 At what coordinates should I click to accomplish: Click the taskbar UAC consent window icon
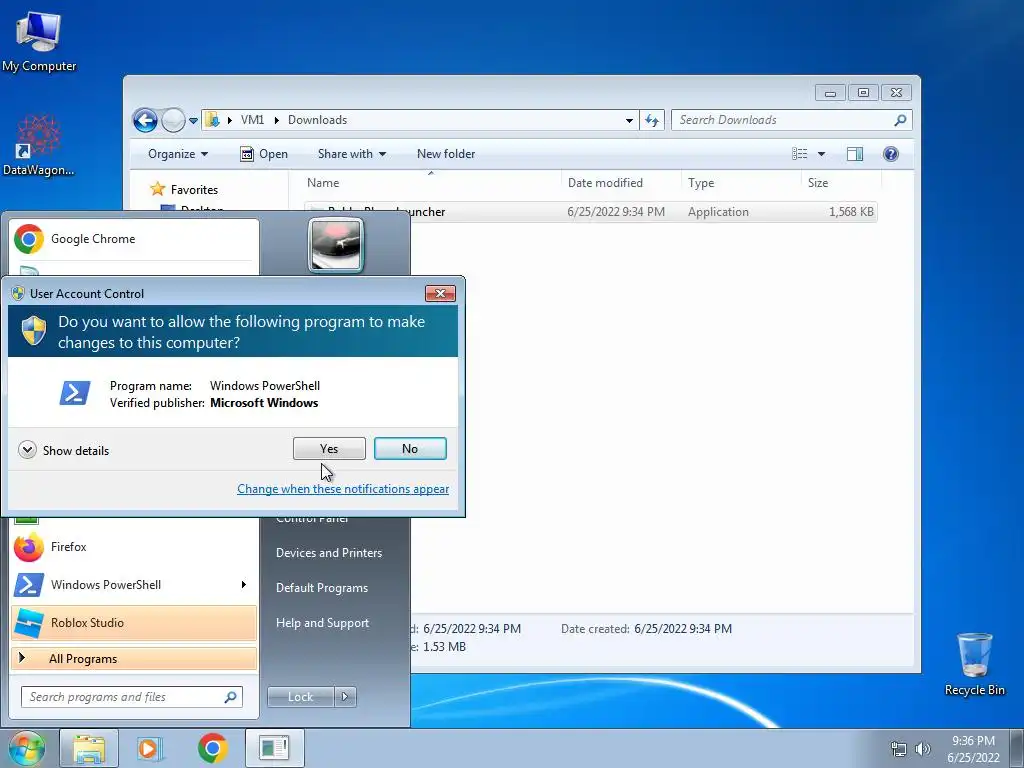point(274,748)
